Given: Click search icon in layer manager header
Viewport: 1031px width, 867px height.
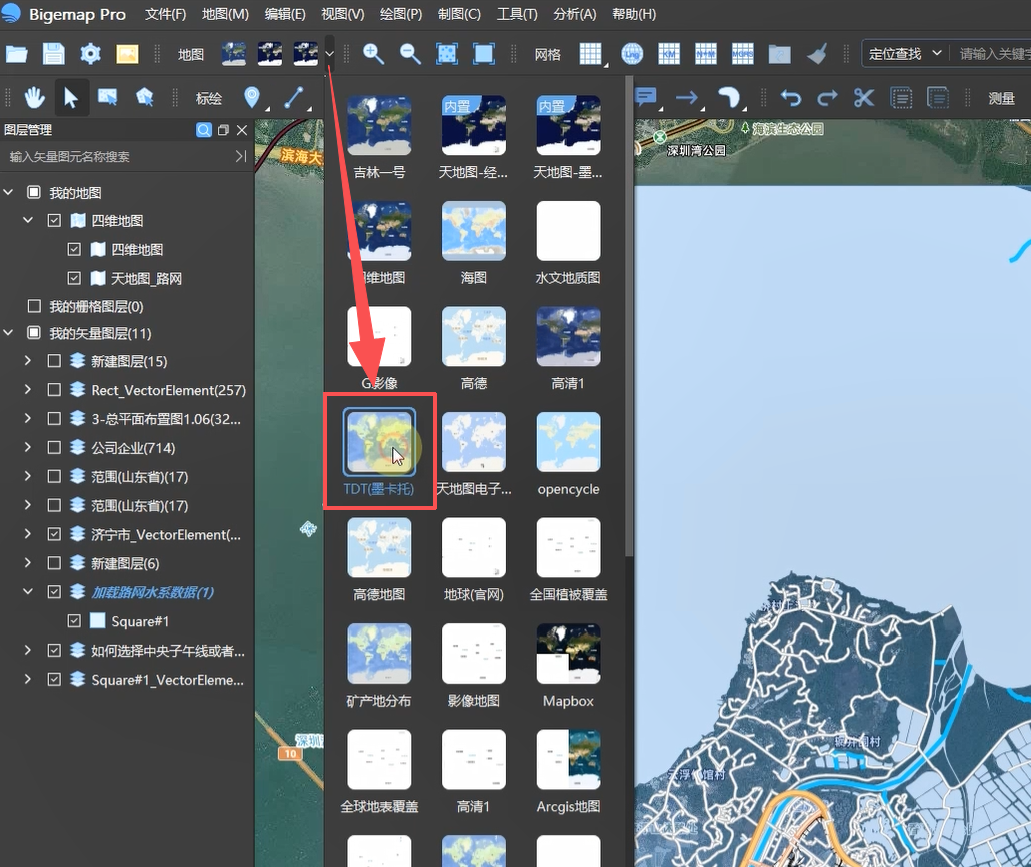Looking at the screenshot, I should (x=204, y=130).
